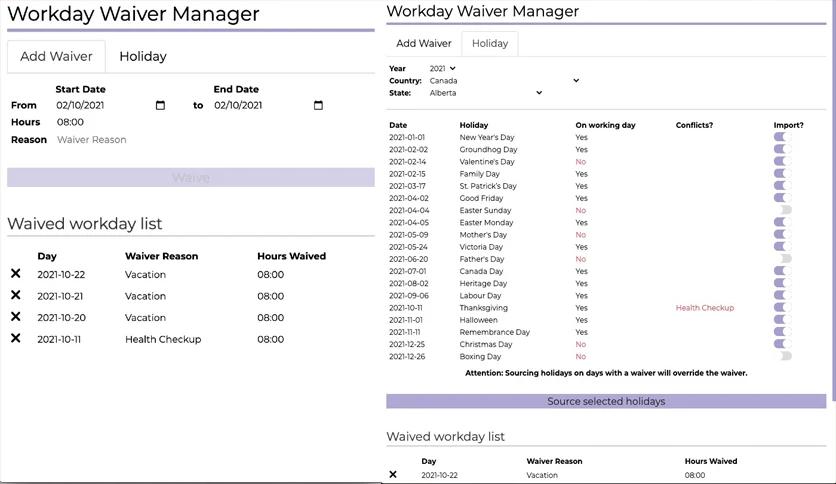Screen dimensions: 836x484
Task: Switch to Holiday tab in left panel
Action: click(143, 57)
